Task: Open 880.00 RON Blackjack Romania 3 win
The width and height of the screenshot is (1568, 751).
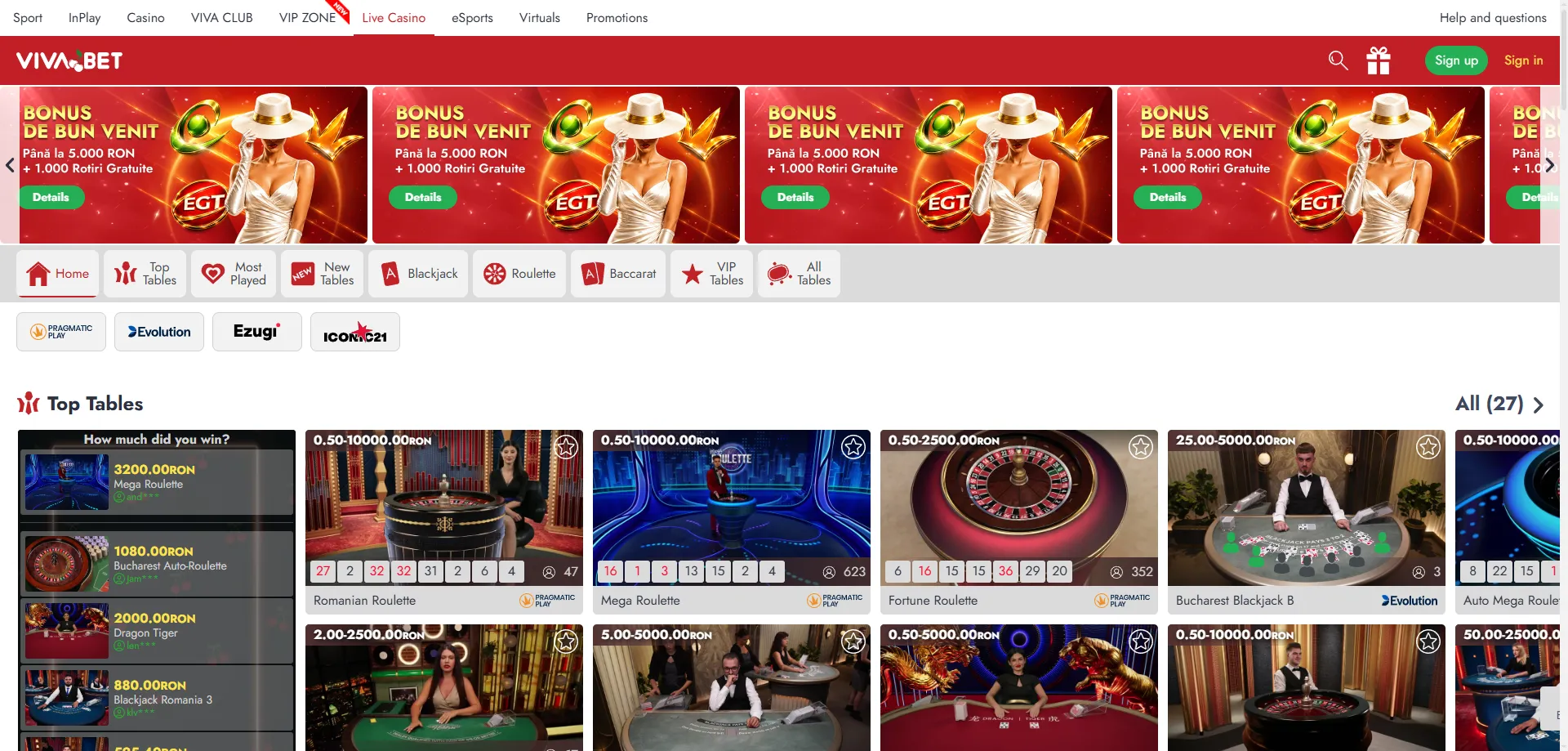Action: pos(157,698)
